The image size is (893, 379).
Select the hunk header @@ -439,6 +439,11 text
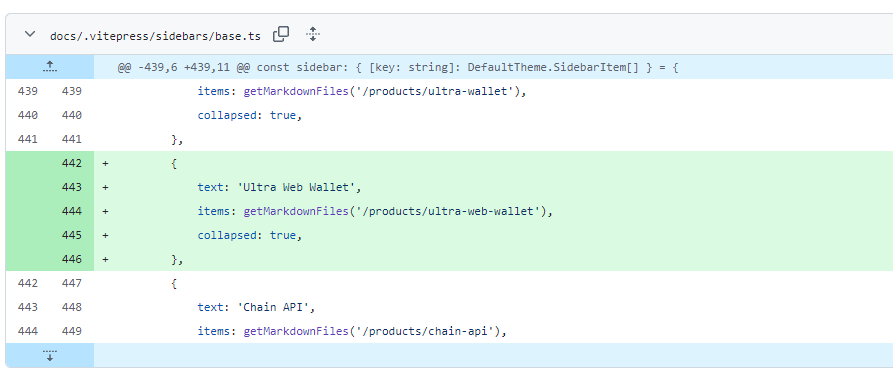[x=398, y=68]
